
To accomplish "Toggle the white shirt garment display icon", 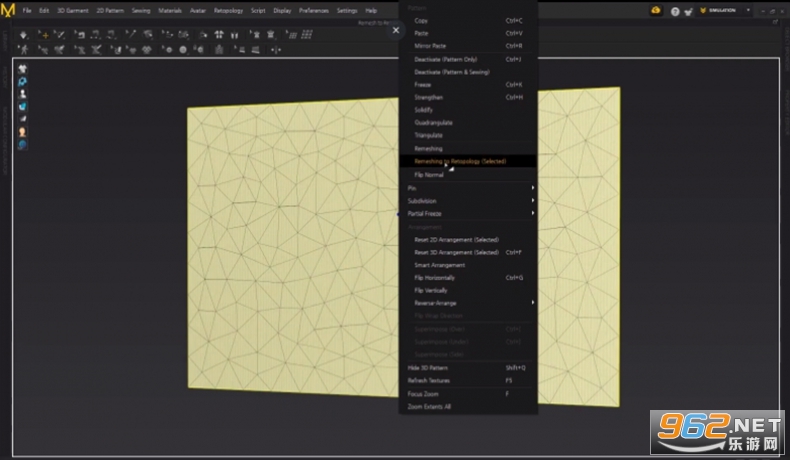I will 22,69.
